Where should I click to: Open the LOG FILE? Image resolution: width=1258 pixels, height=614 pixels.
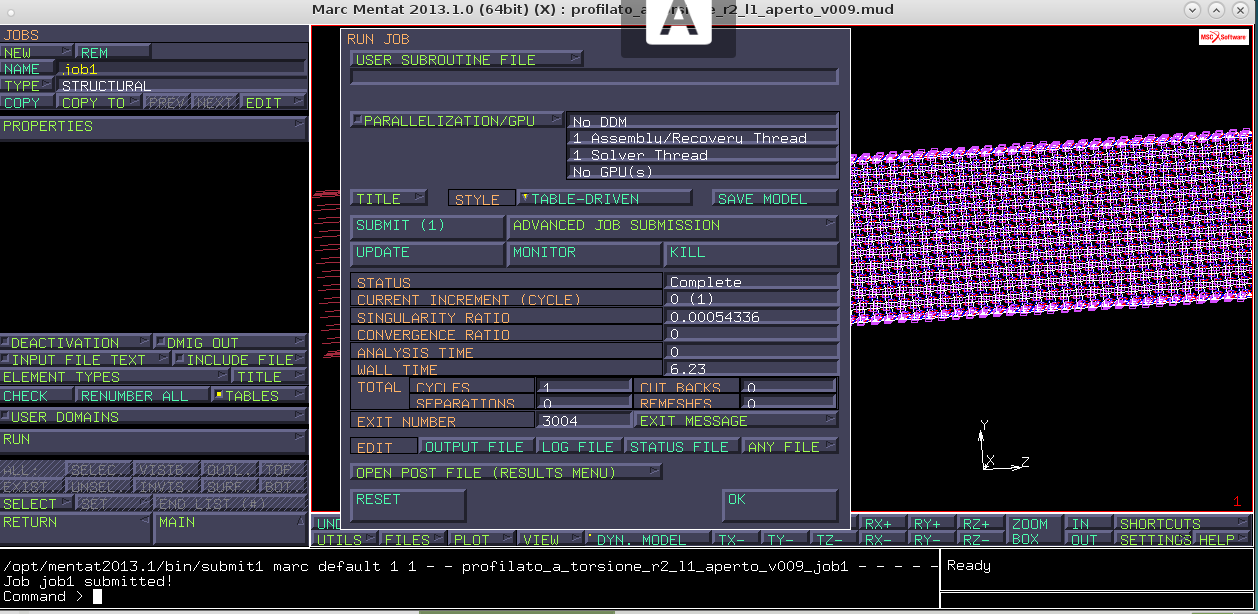580,446
